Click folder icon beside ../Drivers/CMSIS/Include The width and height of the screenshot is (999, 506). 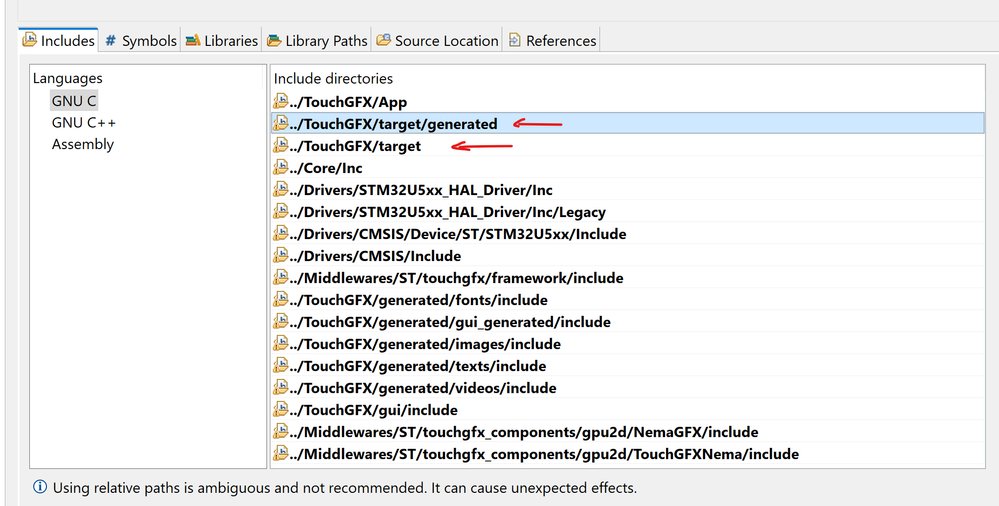[x=280, y=255]
